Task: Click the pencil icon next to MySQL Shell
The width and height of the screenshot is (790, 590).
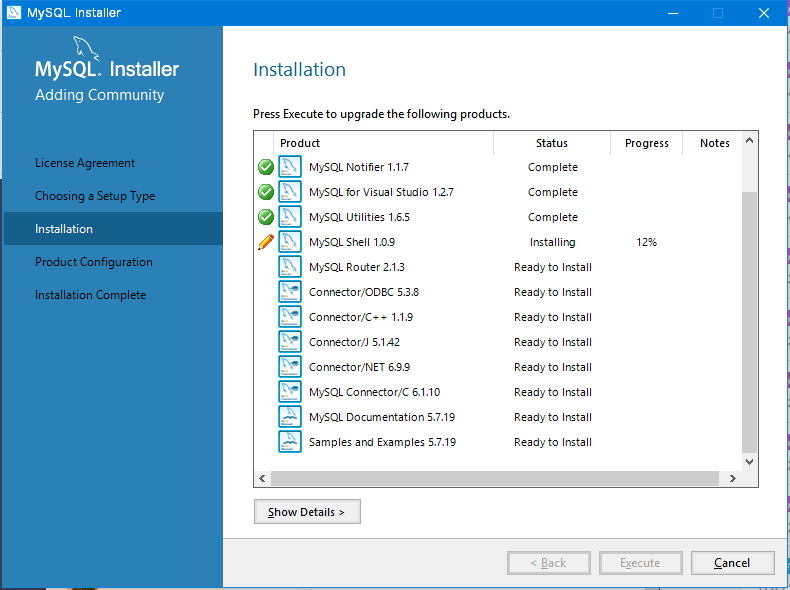Action: [266, 242]
